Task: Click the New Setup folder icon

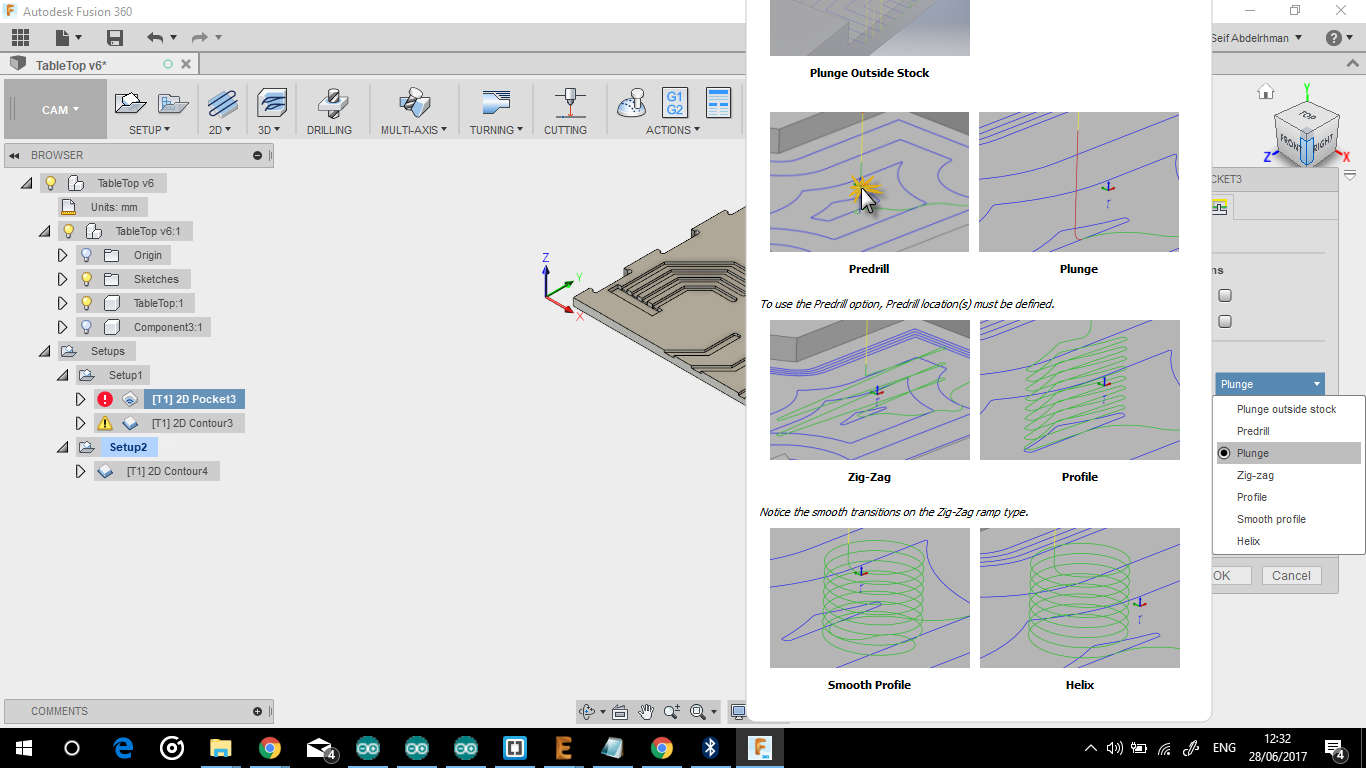Action: coord(130,102)
